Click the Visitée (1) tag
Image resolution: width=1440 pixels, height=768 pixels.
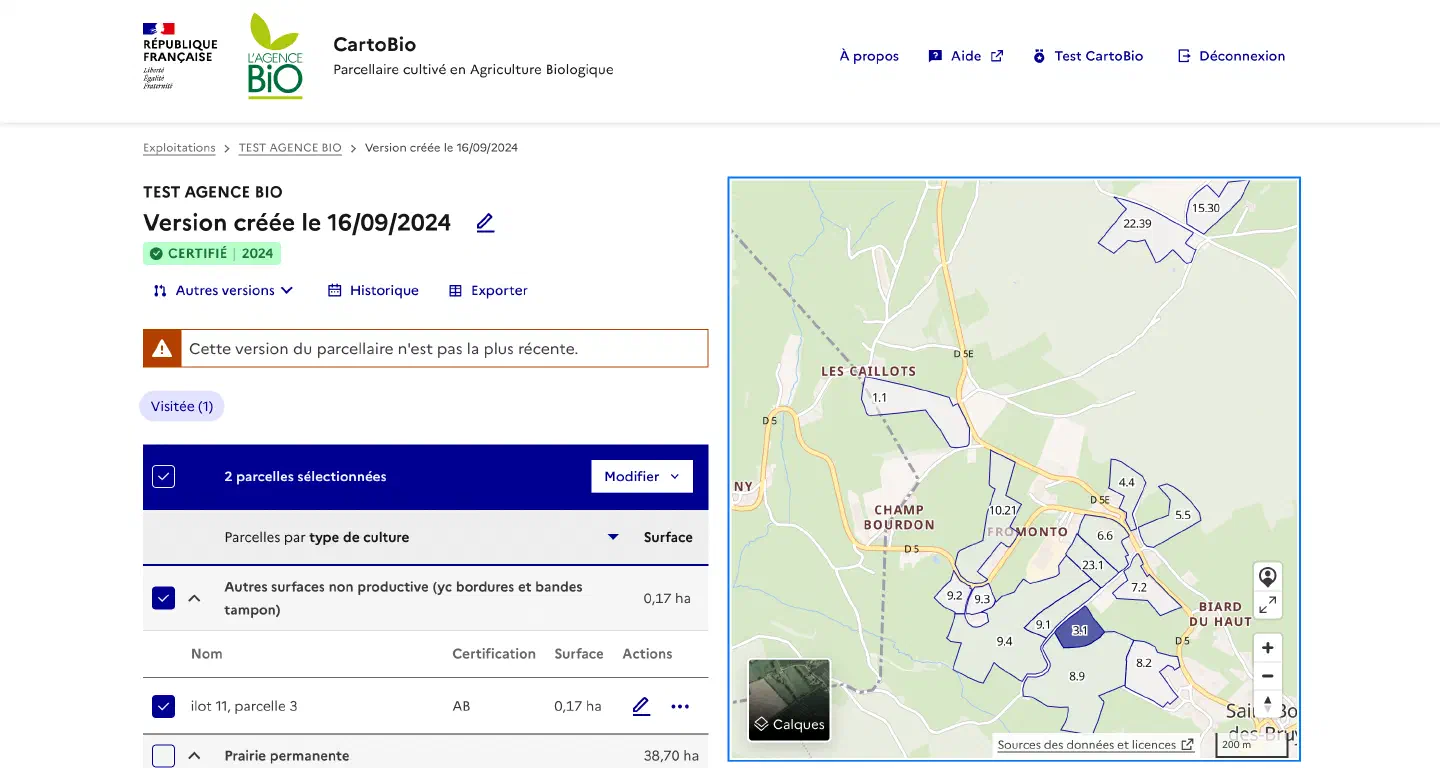click(x=182, y=407)
